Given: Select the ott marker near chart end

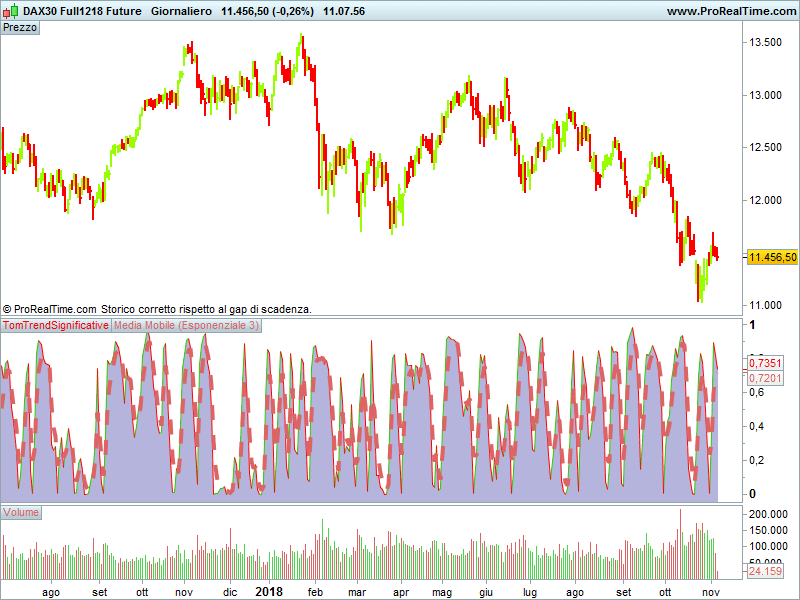Looking at the screenshot, I should pos(665,592).
